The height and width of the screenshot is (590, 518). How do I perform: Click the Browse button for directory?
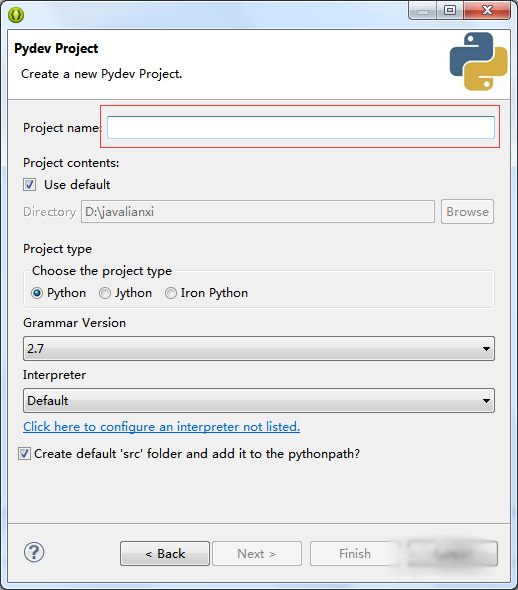[x=467, y=212]
